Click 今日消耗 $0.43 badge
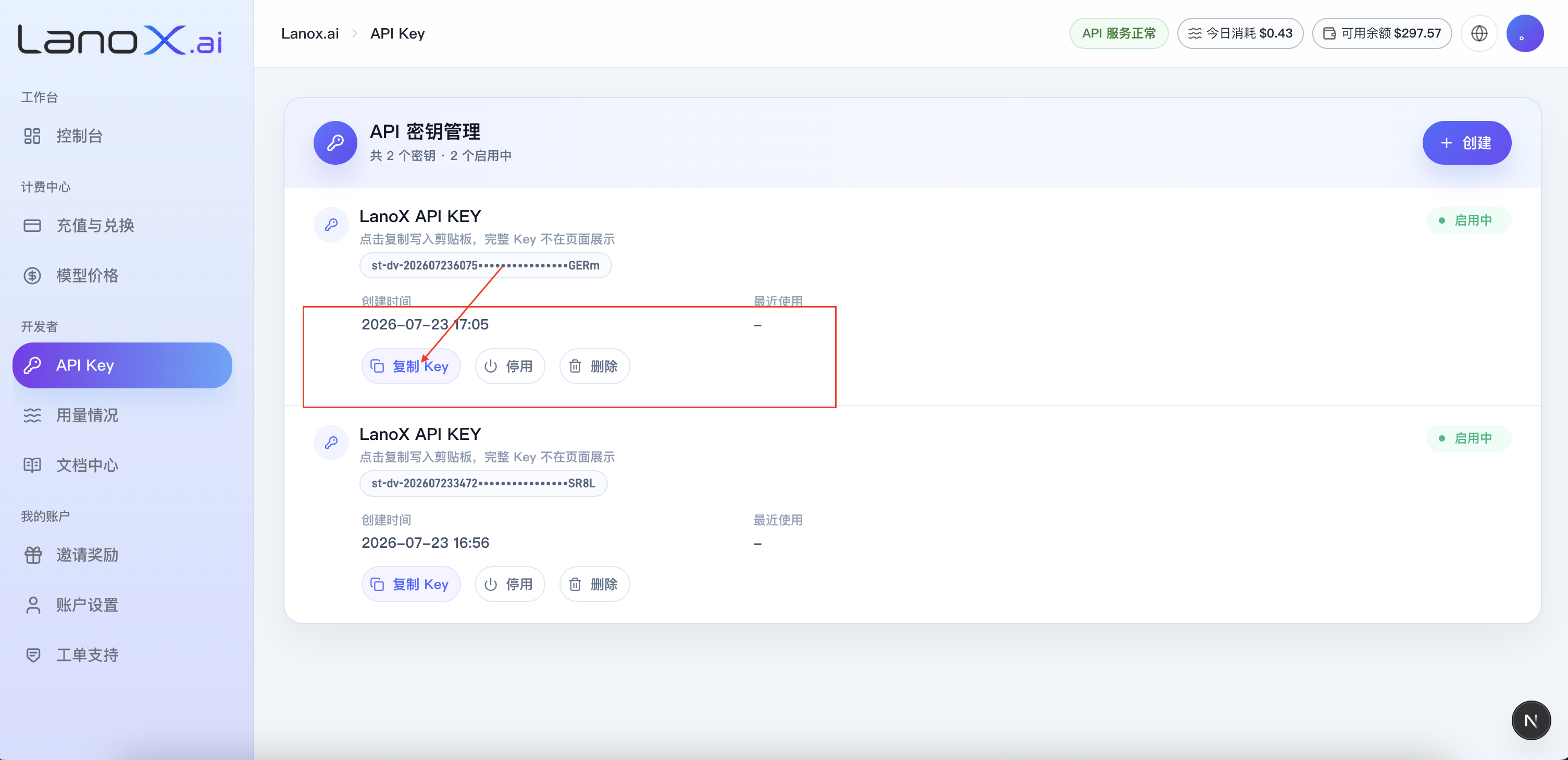The height and width of the screenshot is (760, 1568). tap(1240, 33)
